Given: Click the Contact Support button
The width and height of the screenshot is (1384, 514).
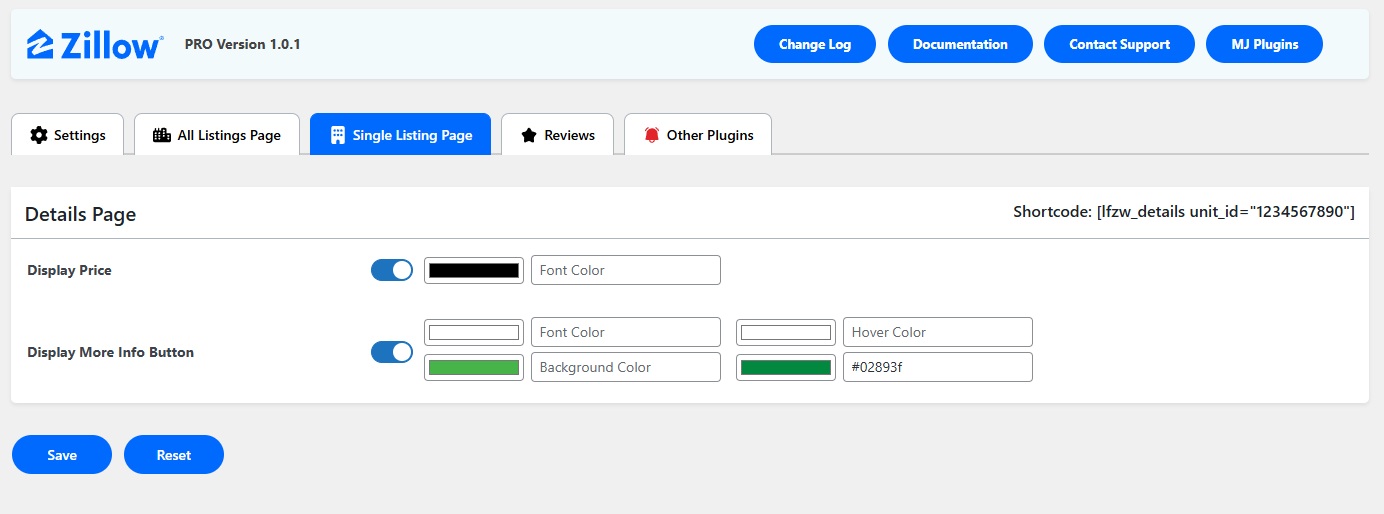Looking at the screenshot, I should [1119, 44].
